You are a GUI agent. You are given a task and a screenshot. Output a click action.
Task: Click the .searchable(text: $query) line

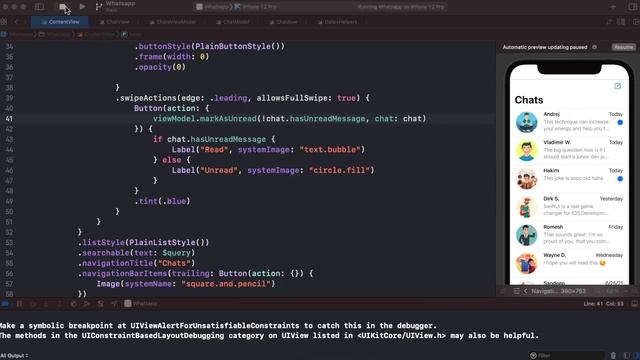point(136,253)
